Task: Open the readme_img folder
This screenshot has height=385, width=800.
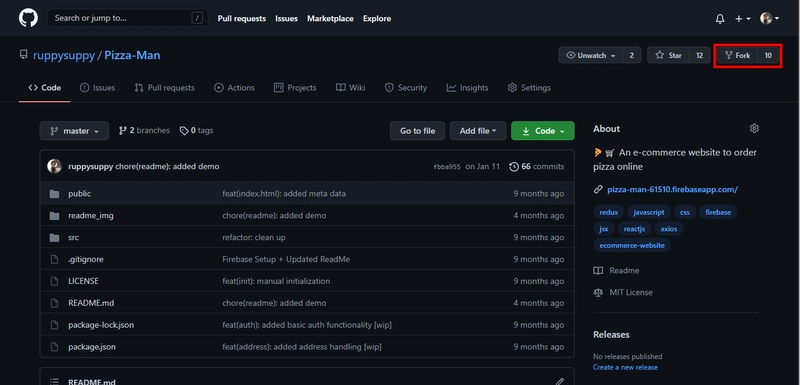Action: [x=91, y=216]
